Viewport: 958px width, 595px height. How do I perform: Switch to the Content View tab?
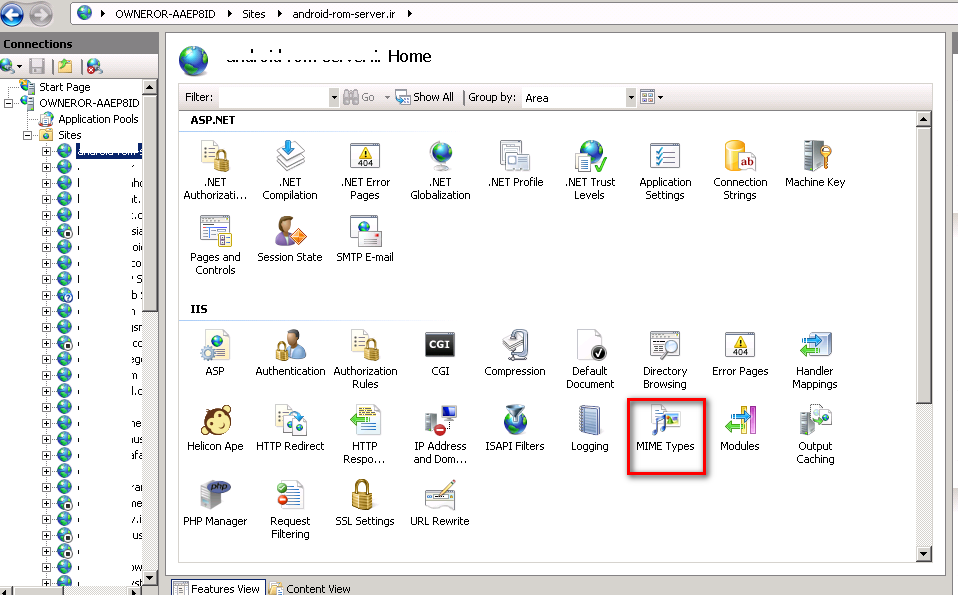click(x=310, y=588)
